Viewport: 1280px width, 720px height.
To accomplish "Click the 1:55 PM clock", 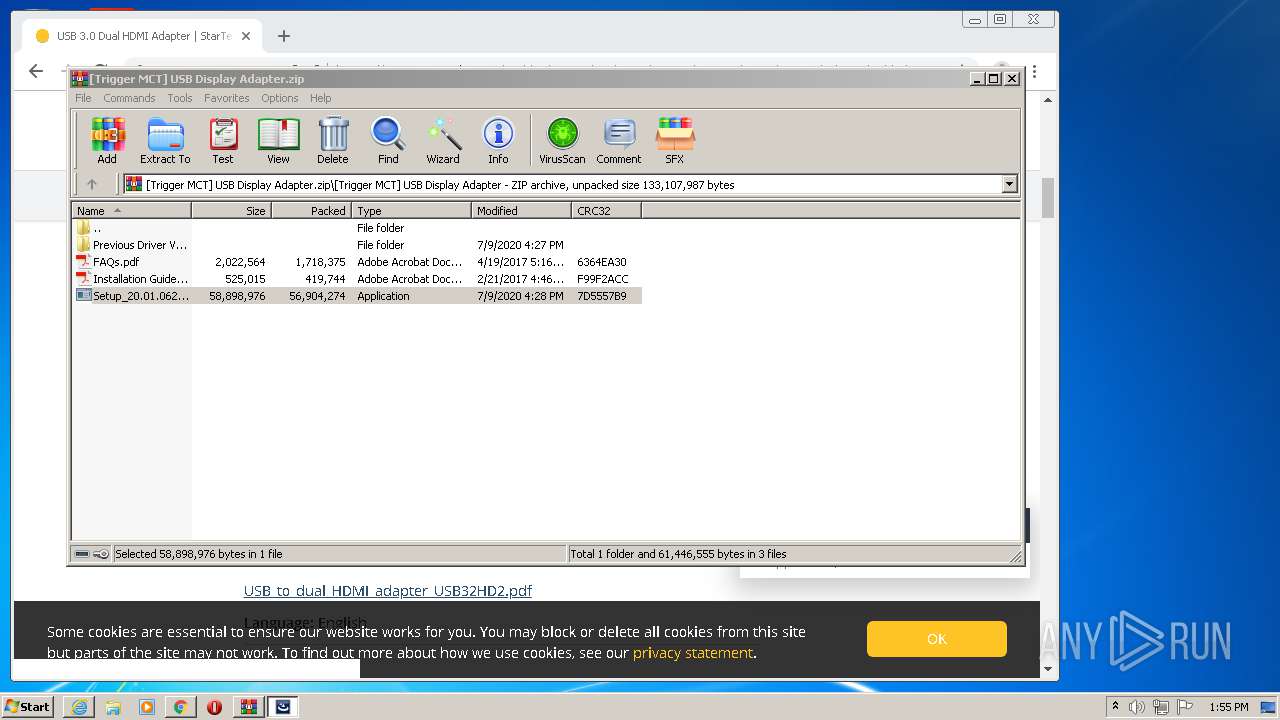I will tap(1229, 707).
